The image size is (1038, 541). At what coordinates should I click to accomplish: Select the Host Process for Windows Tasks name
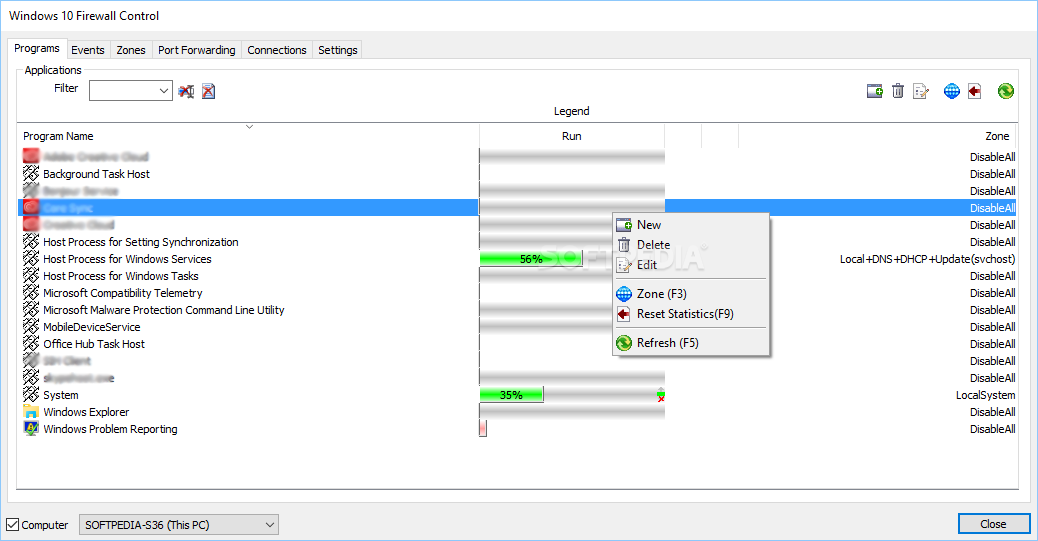click(120, 275)
